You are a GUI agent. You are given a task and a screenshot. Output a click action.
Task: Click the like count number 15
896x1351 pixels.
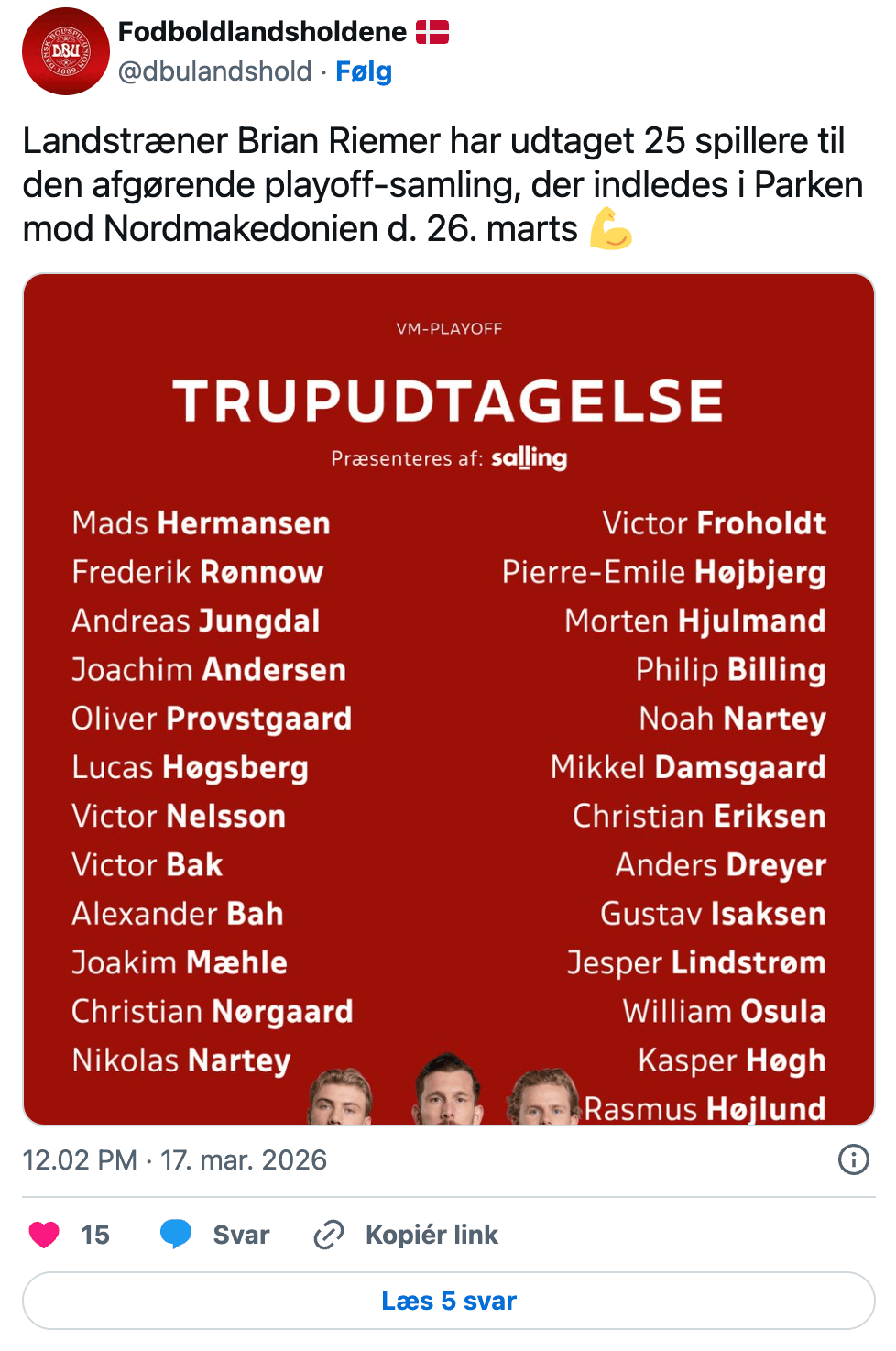coord(95,1235)
